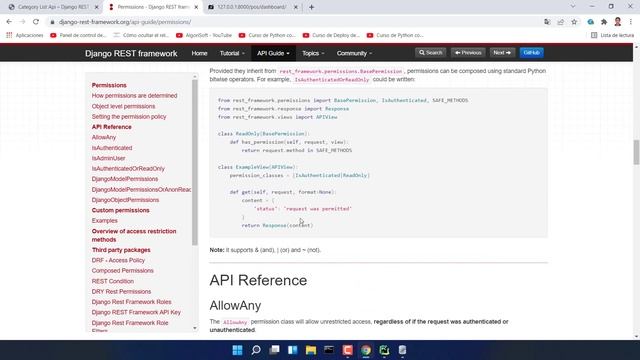Bookmark this page with the star icon
The width and height of the screenshot is (640, 360).
click(x=574, y=22)
